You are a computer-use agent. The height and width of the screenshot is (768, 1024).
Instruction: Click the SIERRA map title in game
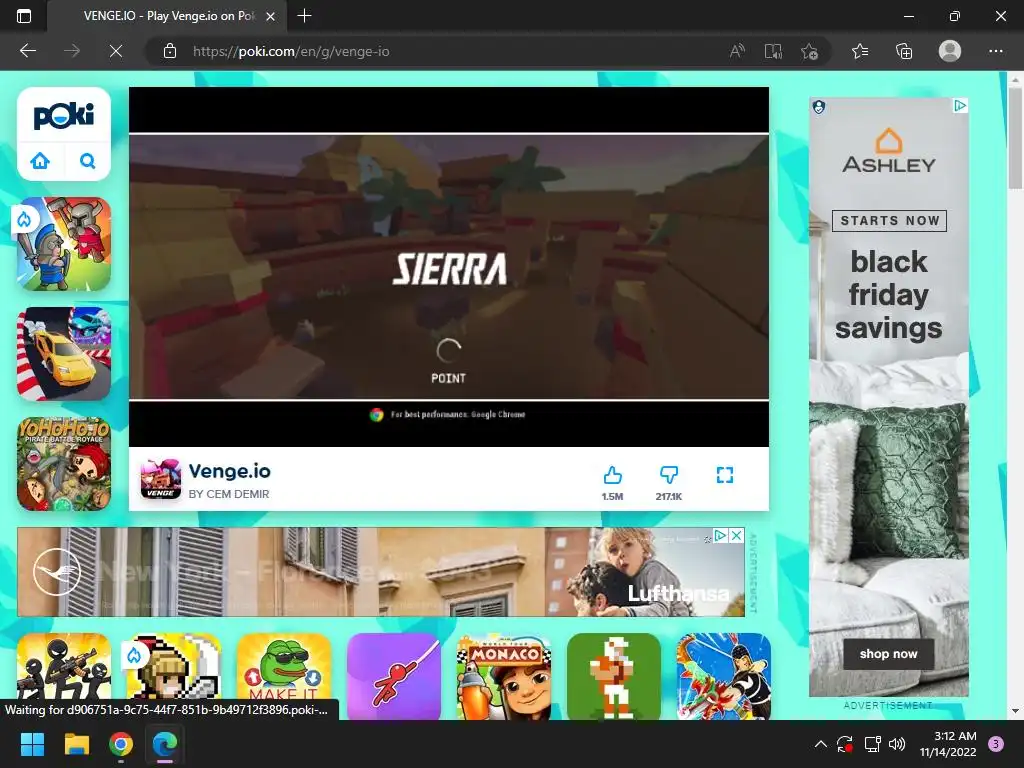[x=449, y=269]
